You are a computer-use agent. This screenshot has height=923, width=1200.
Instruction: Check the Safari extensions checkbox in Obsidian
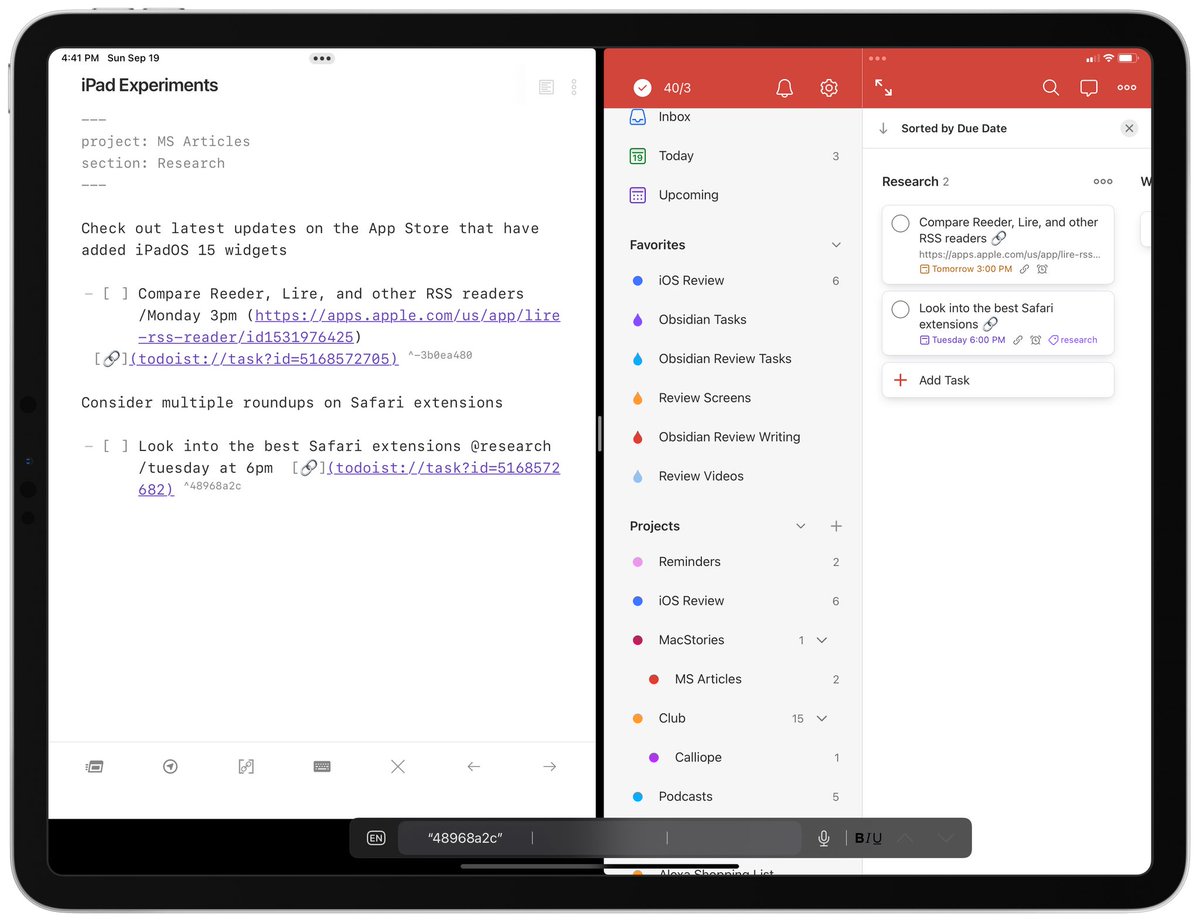pyautogui.click(x=116, y=446)
